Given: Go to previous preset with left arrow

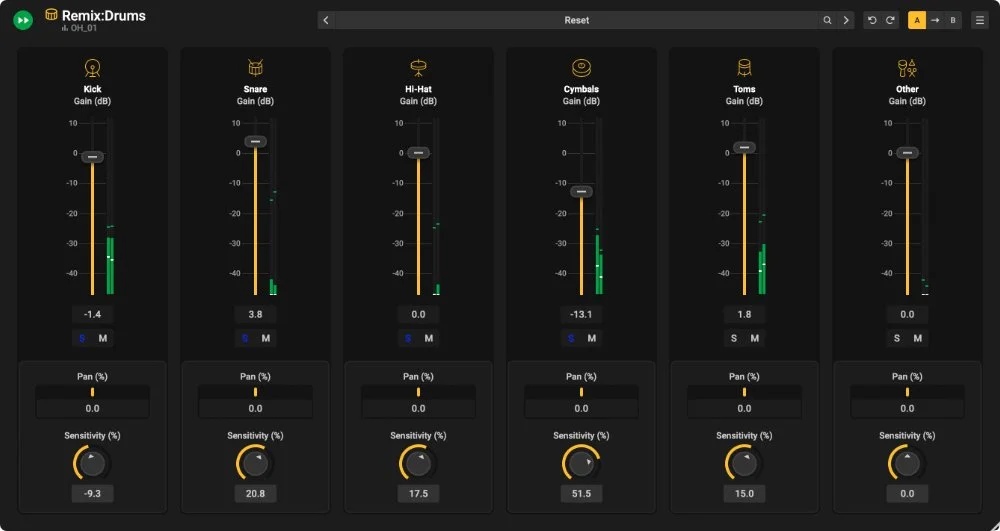Looking at the screenshot, I should tap(326, 20).
